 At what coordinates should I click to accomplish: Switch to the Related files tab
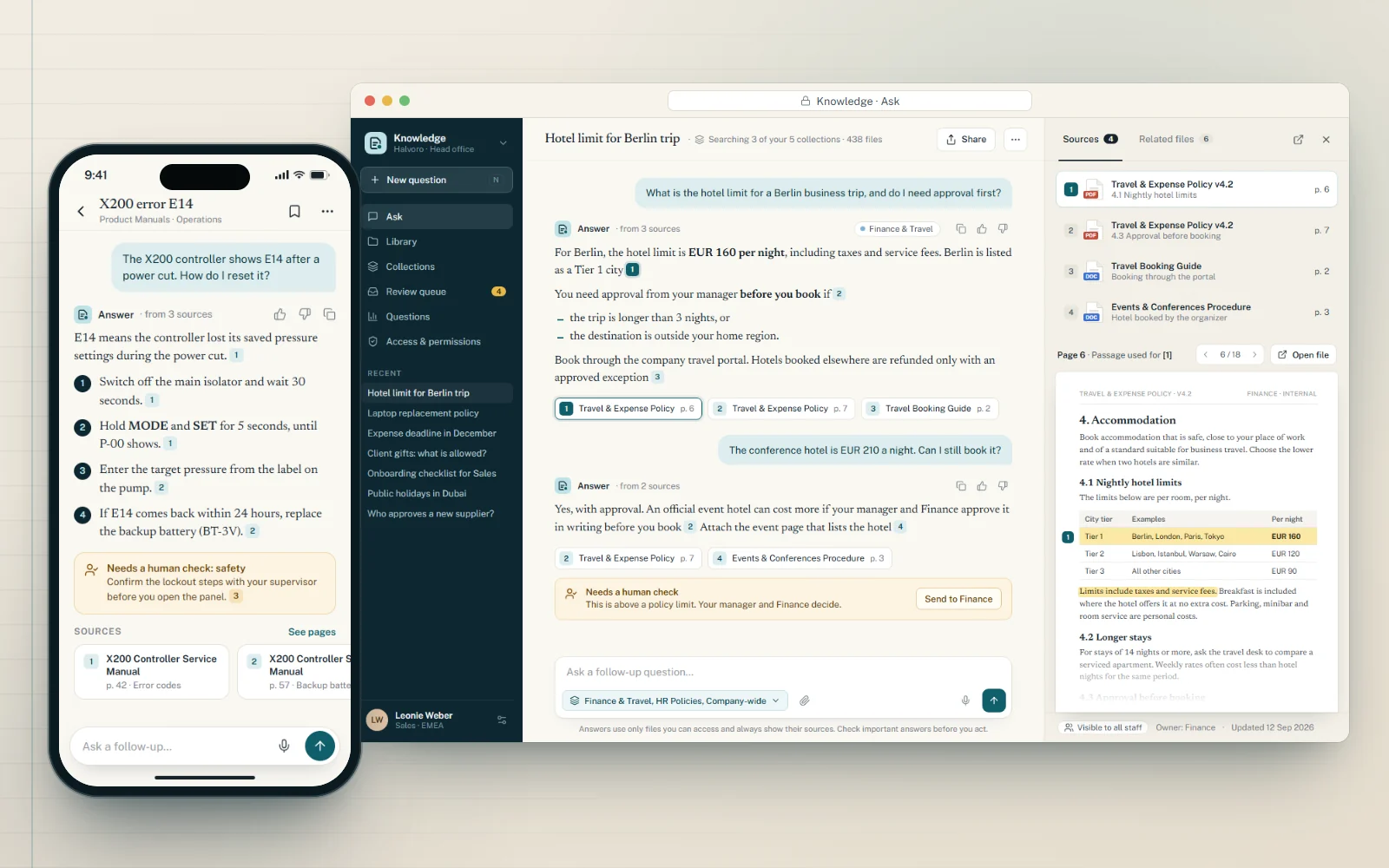pyautogui.click(x=1175, y=140)
